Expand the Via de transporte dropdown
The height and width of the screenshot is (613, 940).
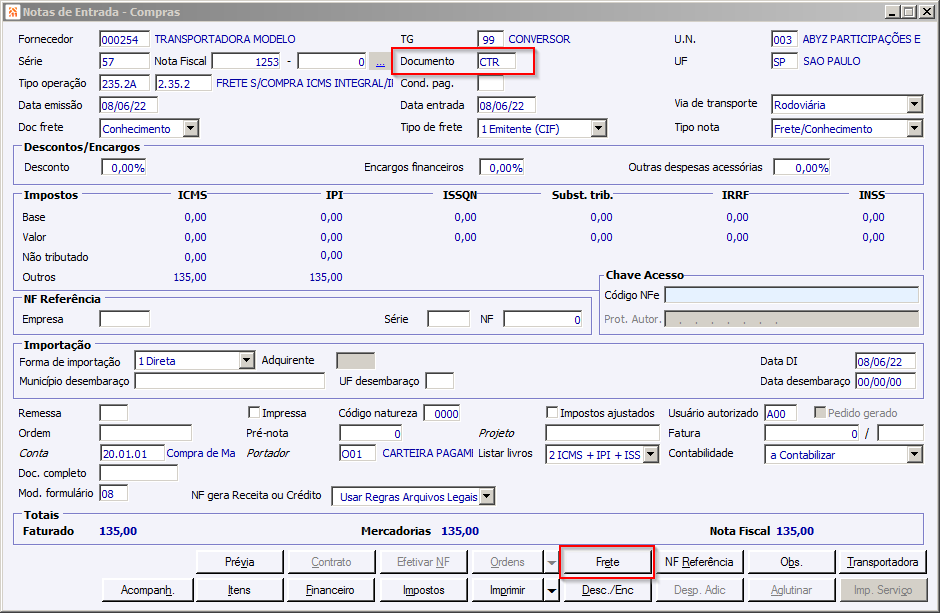coord(914,104)
